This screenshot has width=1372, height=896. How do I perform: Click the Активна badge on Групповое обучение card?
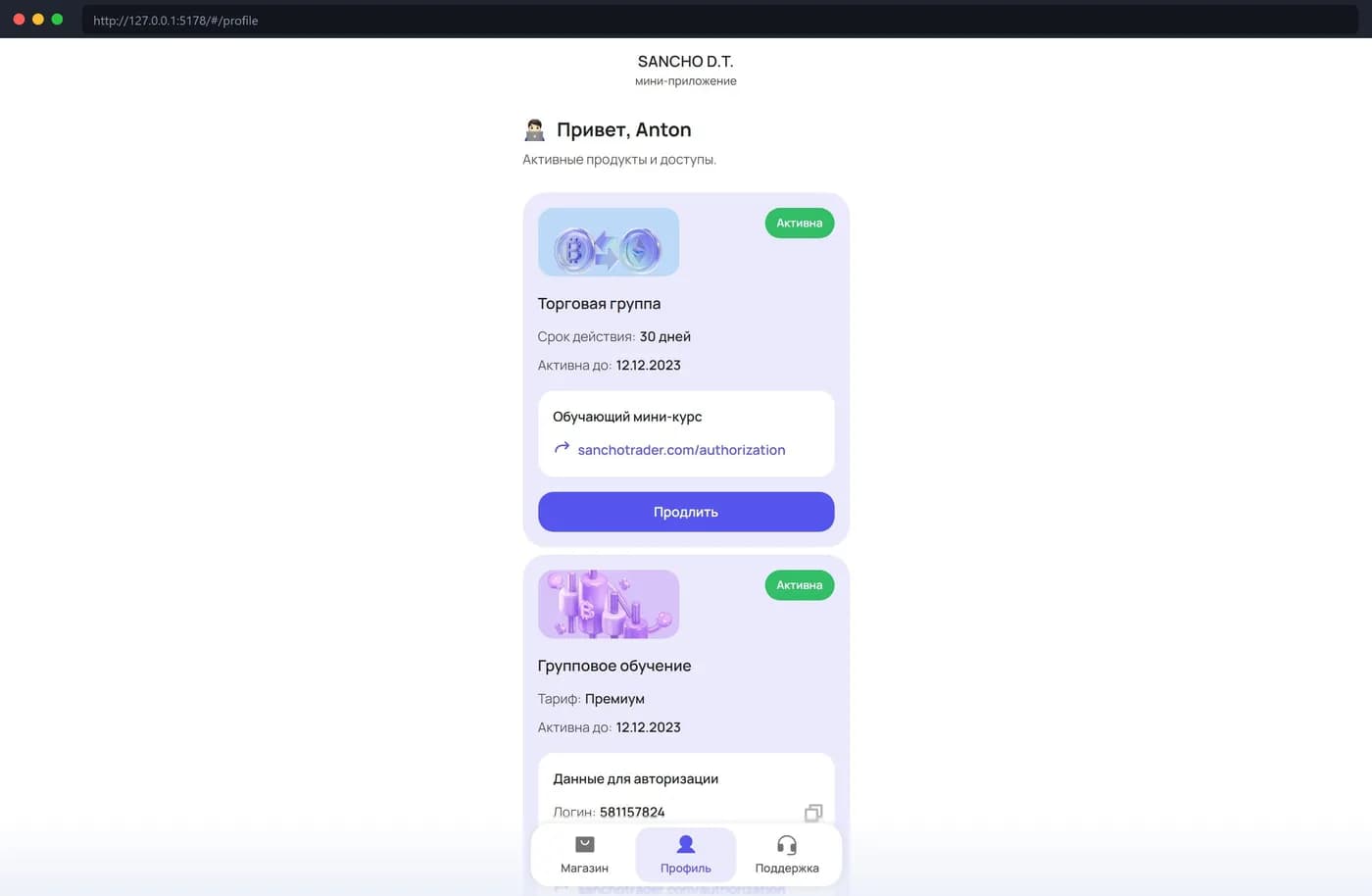click(800, 585)
